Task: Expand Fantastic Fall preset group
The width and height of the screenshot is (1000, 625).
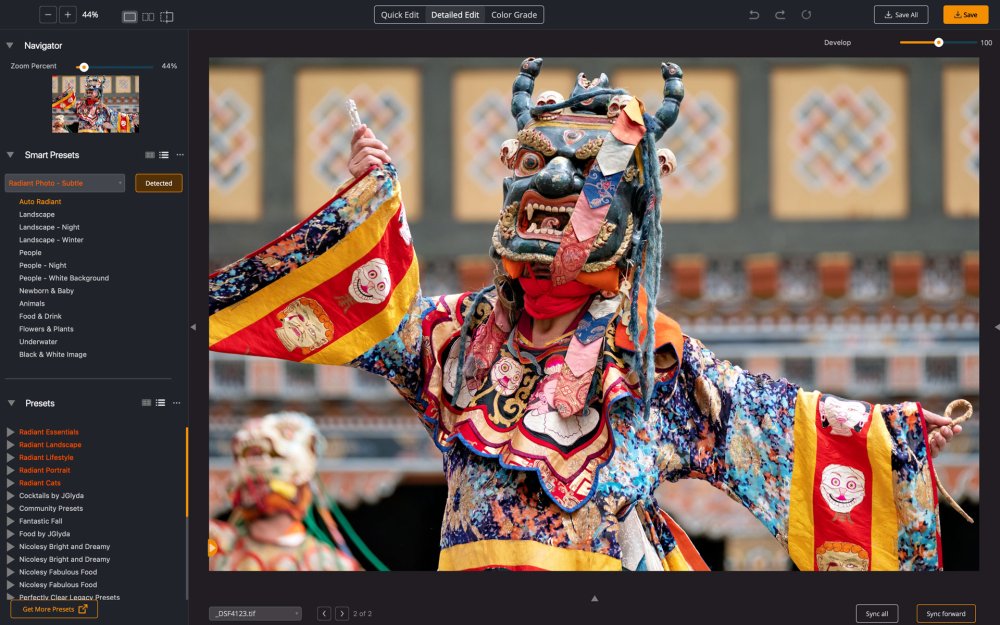Action: click(x=10, y=521)
